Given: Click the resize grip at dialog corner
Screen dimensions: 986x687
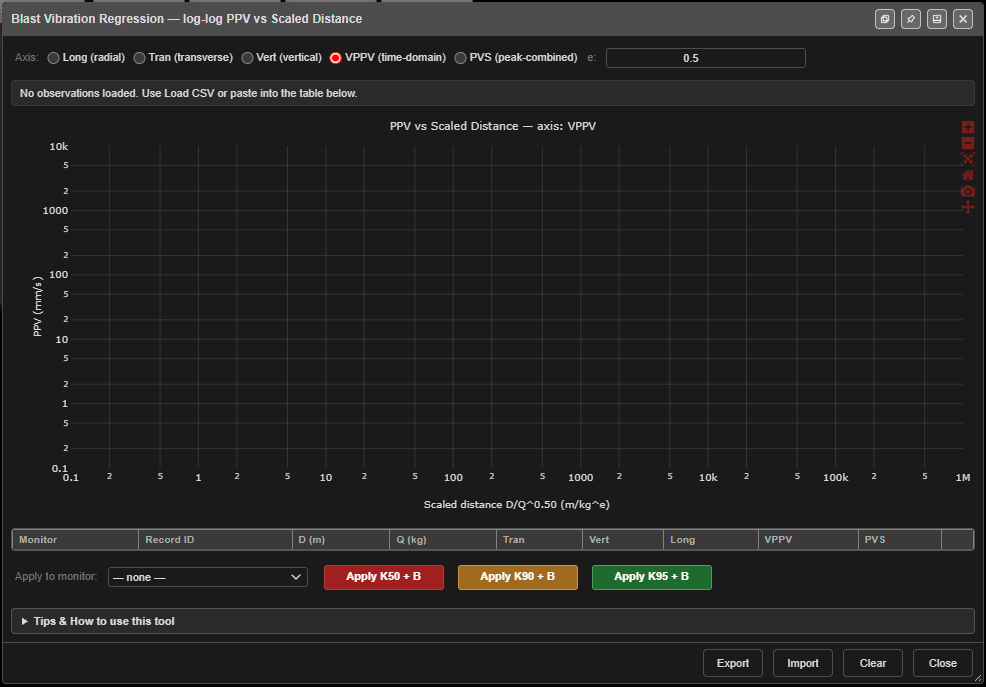Looking at the screenshot, I should [978, 679].
